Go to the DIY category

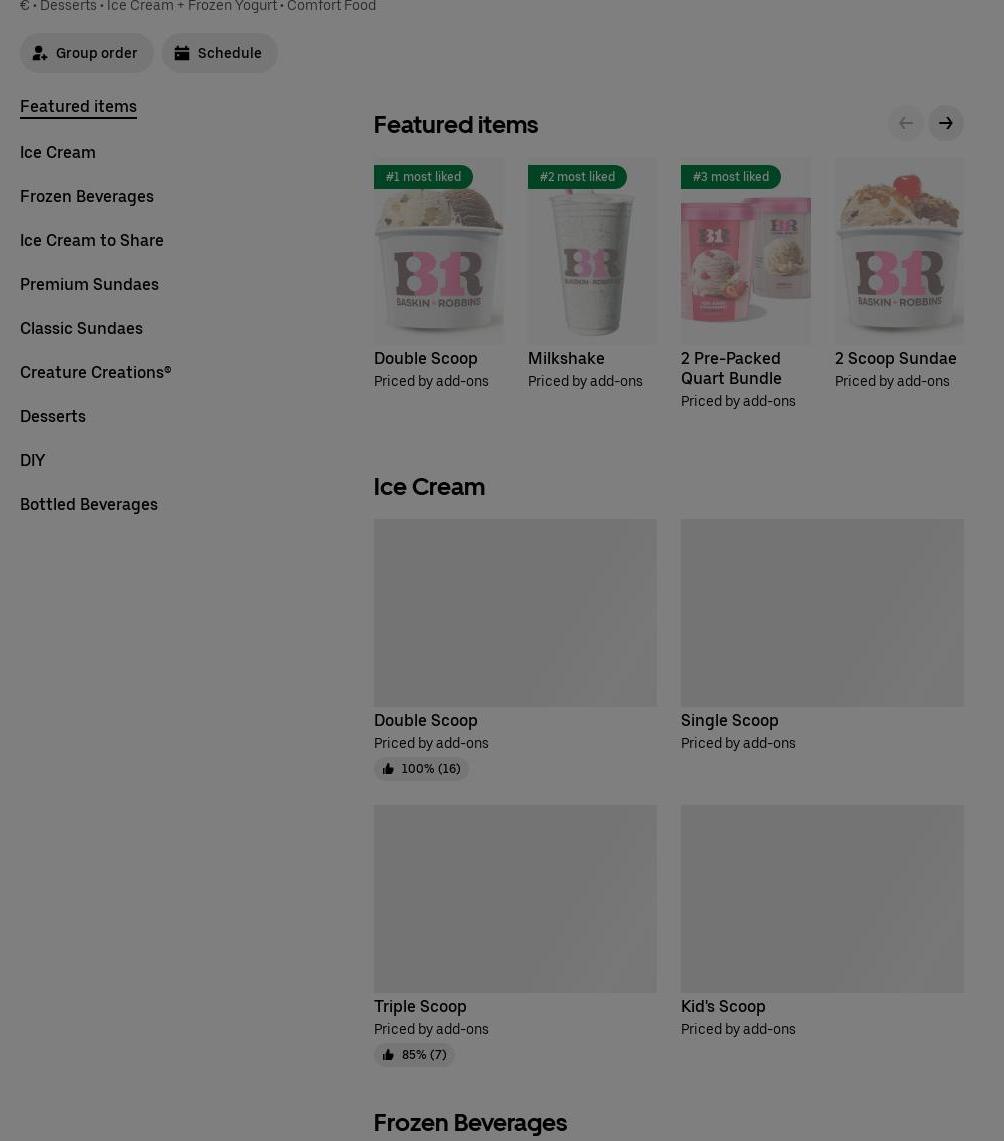33,461
